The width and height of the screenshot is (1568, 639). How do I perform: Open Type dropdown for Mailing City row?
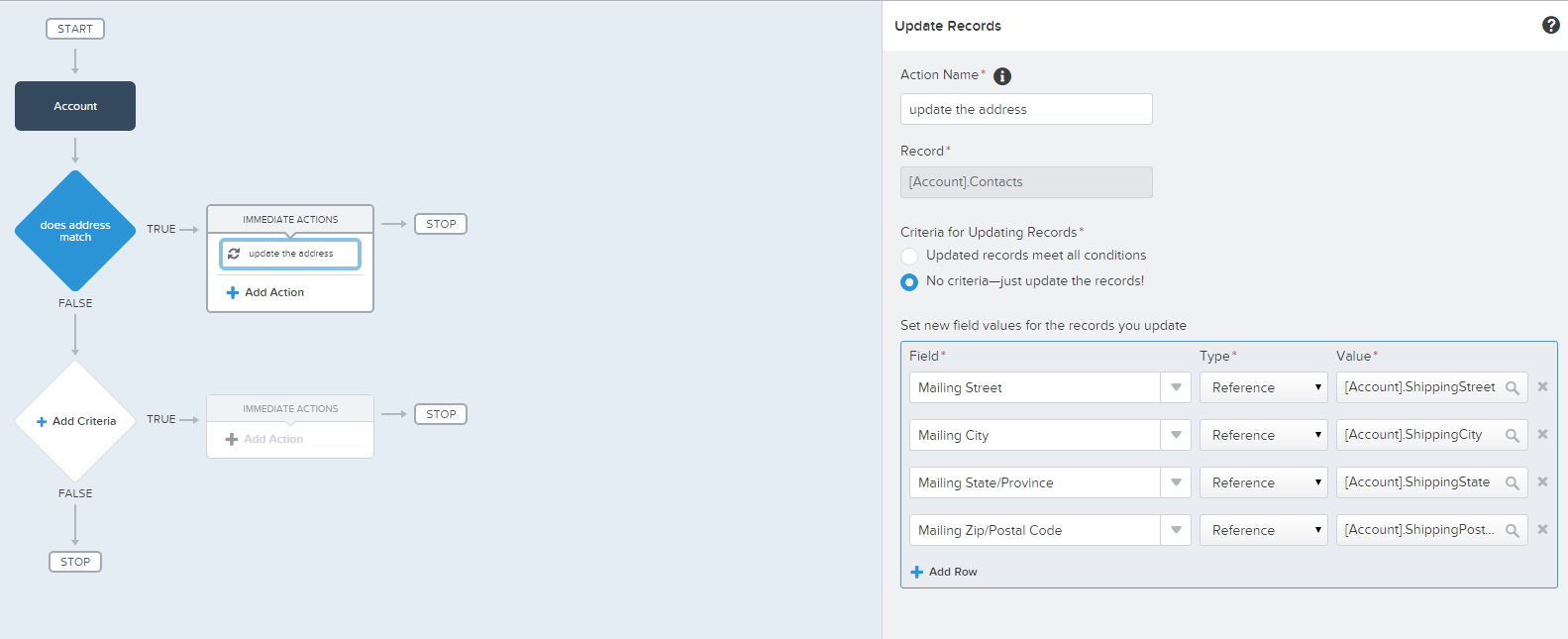[x=1263, y=436]
